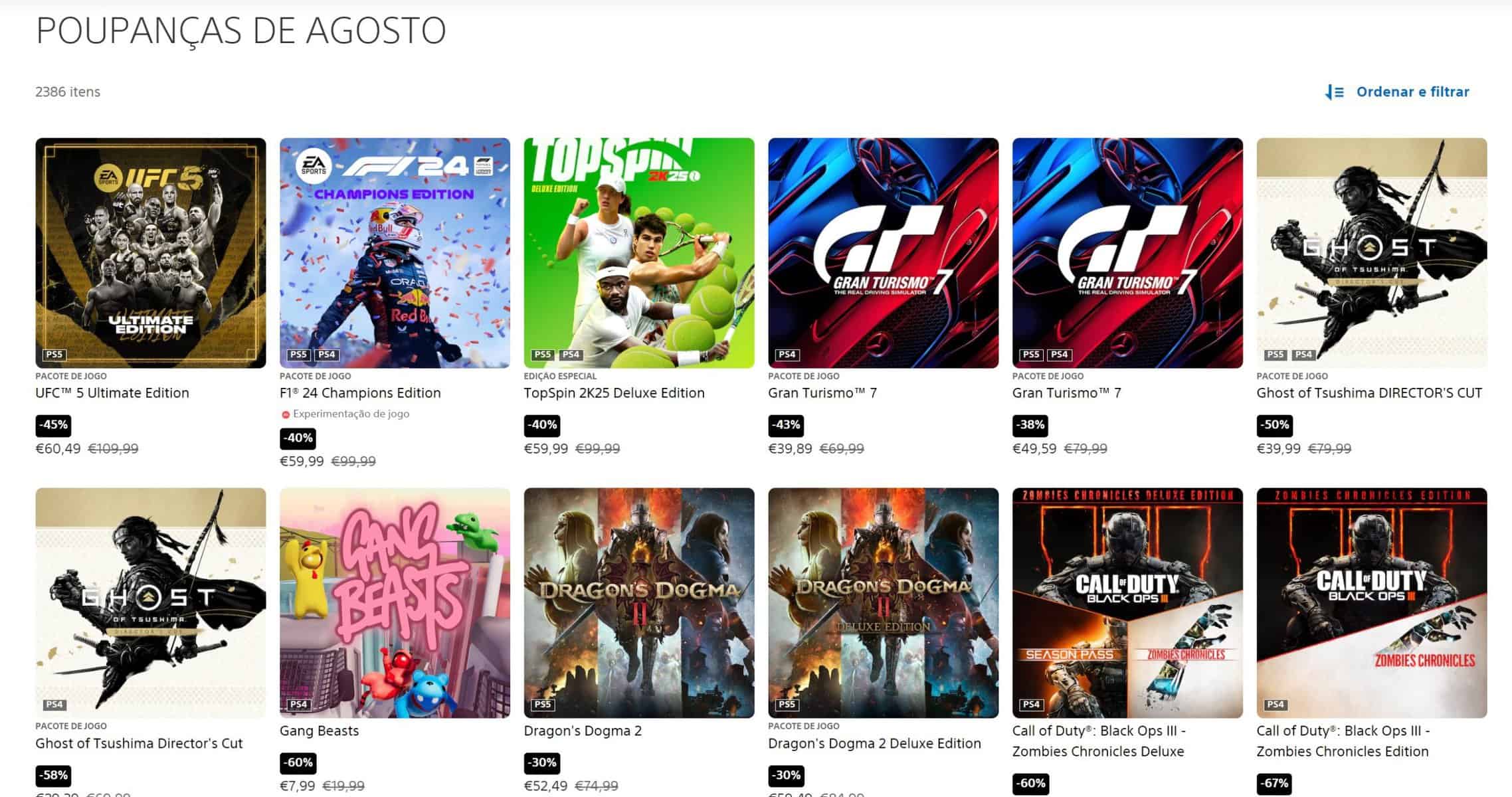Open the UFC 5 Ultimate Edition title link
Image resolution: width=1512 pixels, height=797 pixels.
(x=112, y=393)
